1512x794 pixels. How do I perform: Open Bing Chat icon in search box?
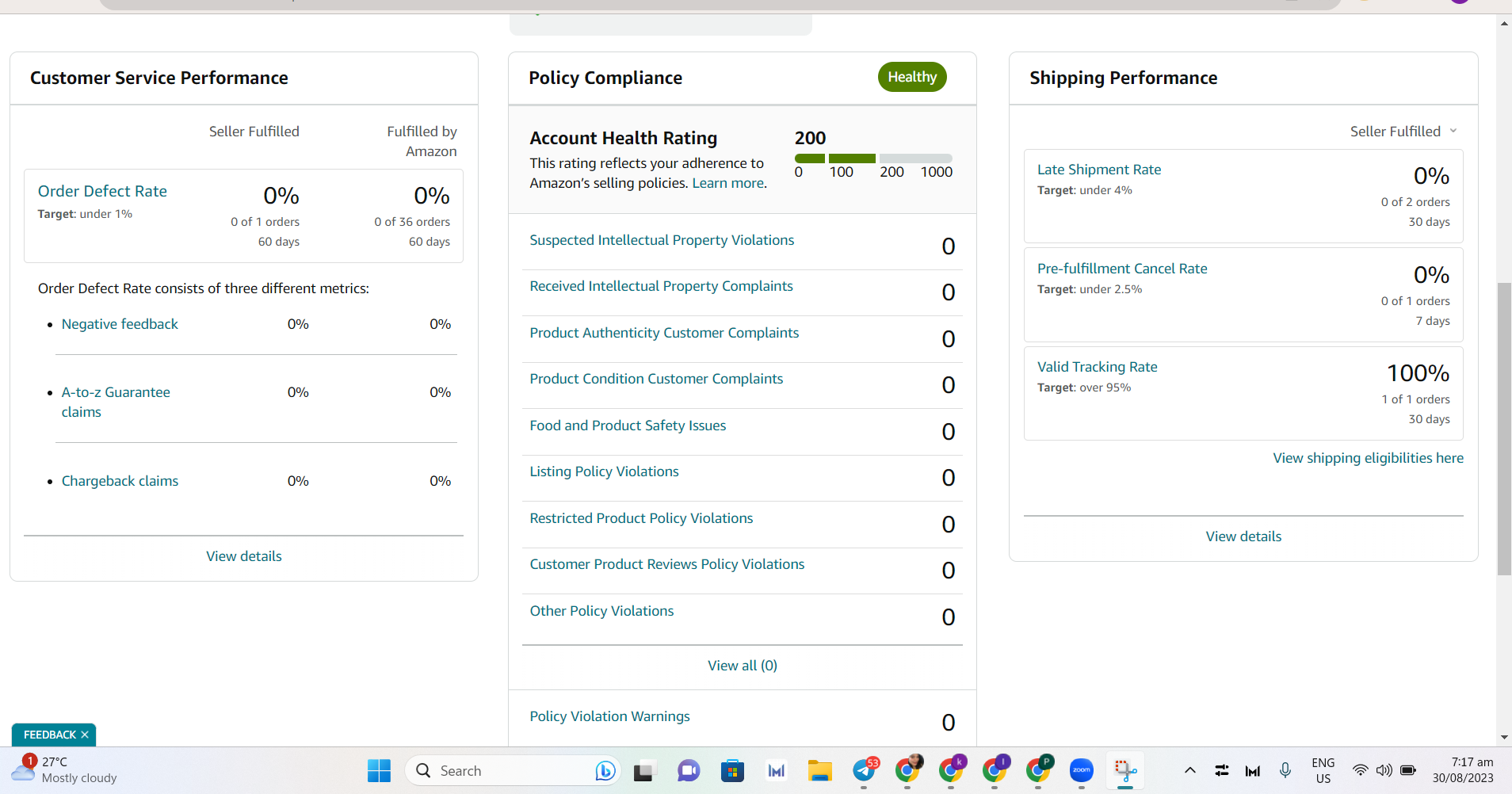[605, 770]
